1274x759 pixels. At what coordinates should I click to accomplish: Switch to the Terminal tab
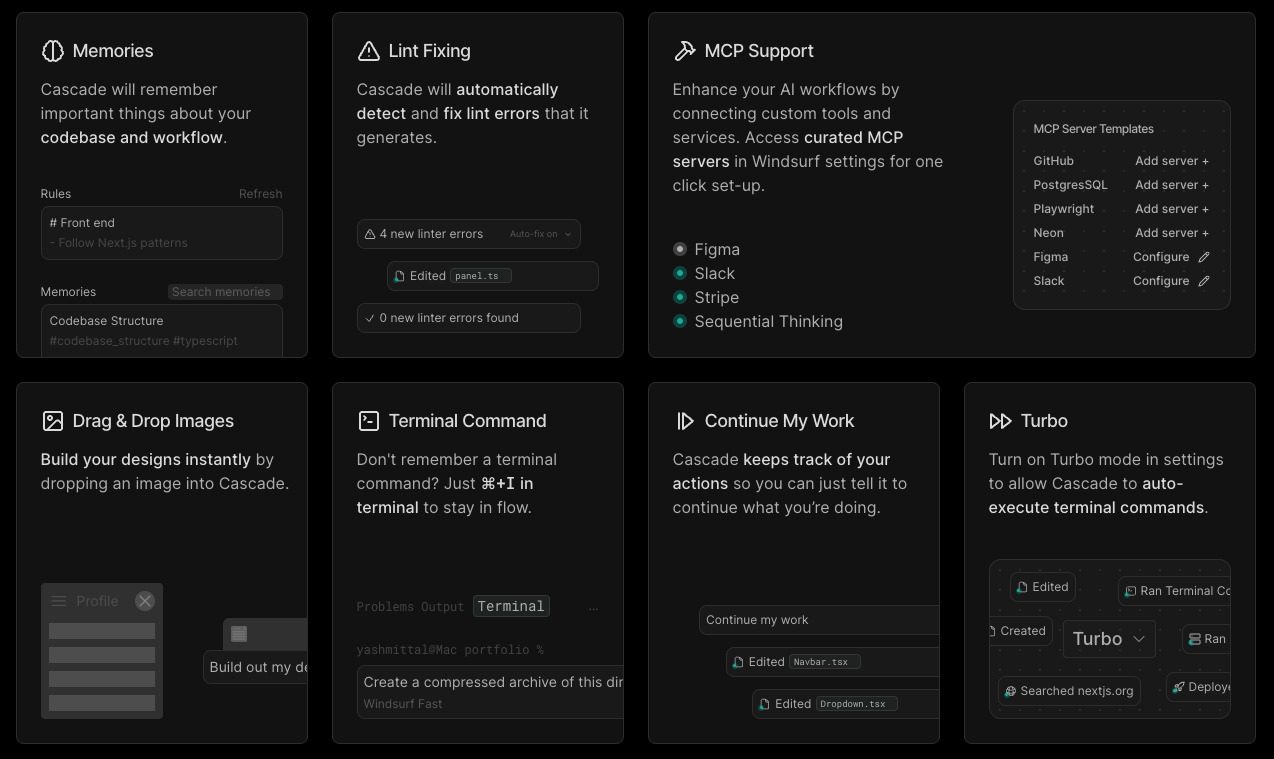pos(511,606)
